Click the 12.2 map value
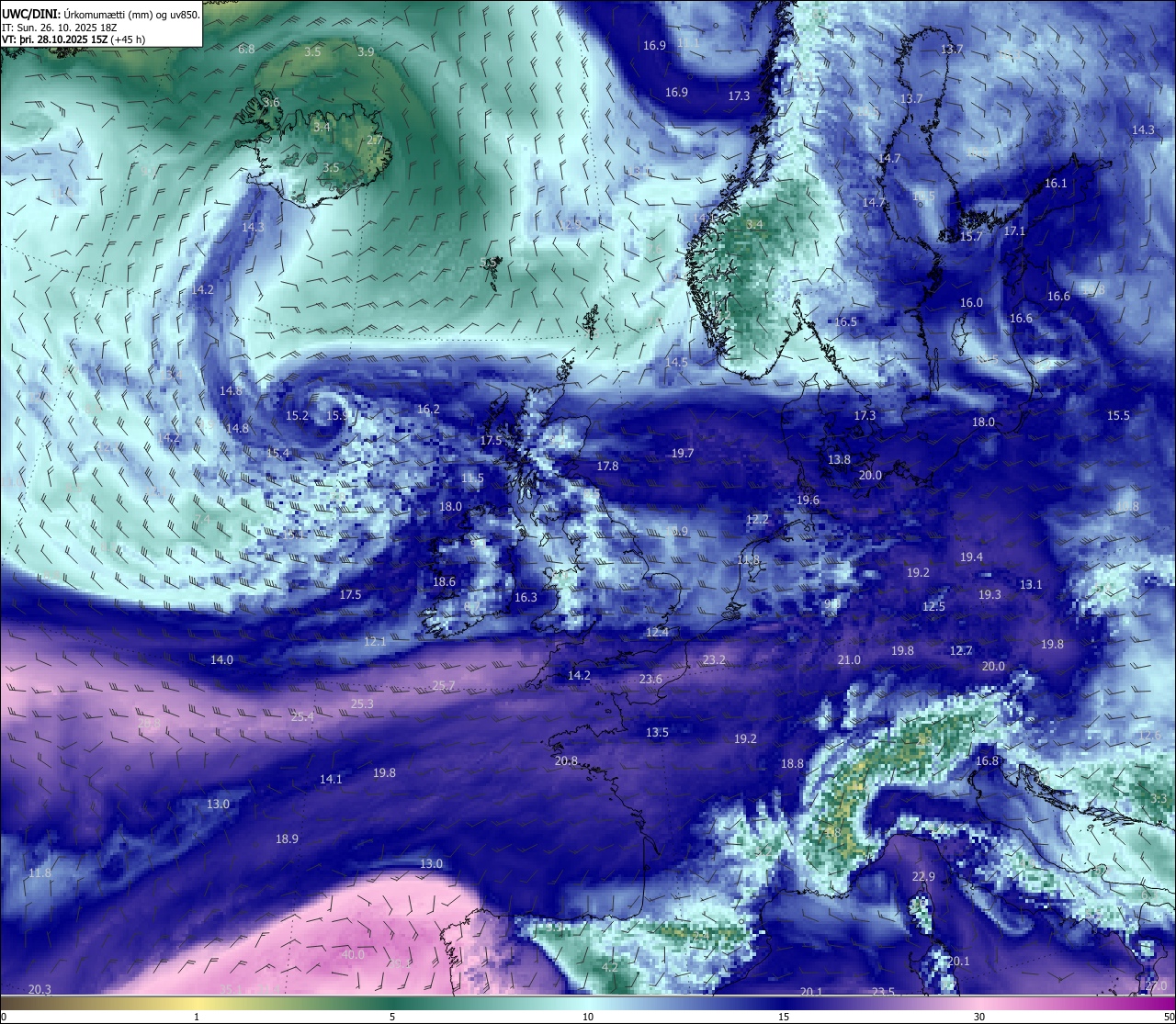 click(x=757, y=520)
